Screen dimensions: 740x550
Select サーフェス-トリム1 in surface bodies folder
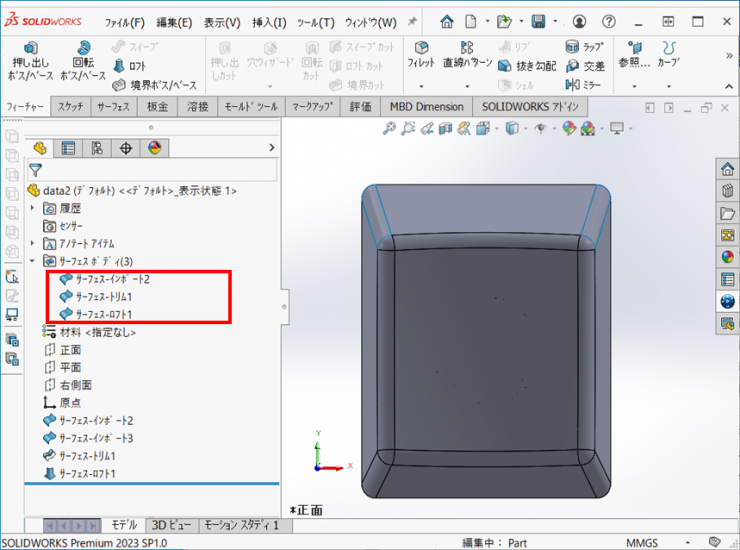[103, 297]
